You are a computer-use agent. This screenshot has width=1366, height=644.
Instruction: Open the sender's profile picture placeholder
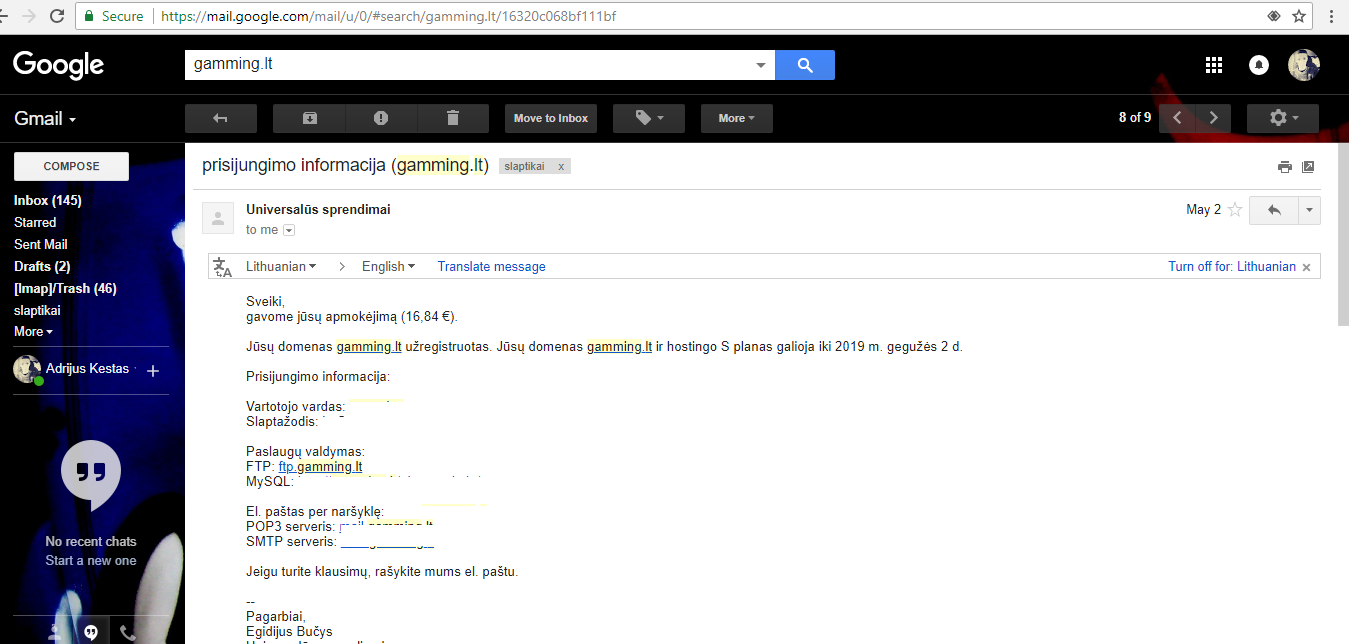point(218,218)
